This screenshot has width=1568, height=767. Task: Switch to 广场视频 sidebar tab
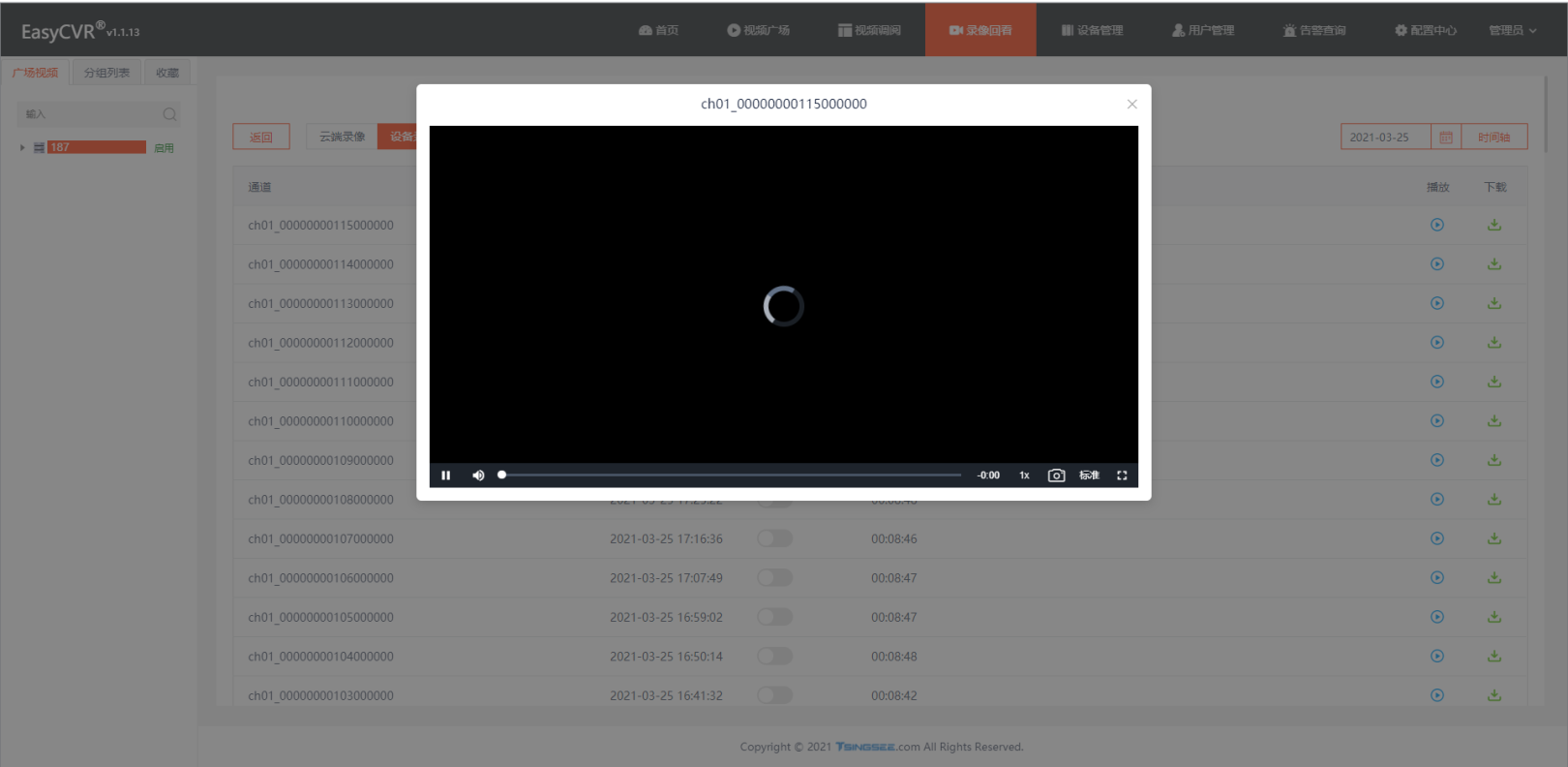pyautogui.click(x=35, y=73)
